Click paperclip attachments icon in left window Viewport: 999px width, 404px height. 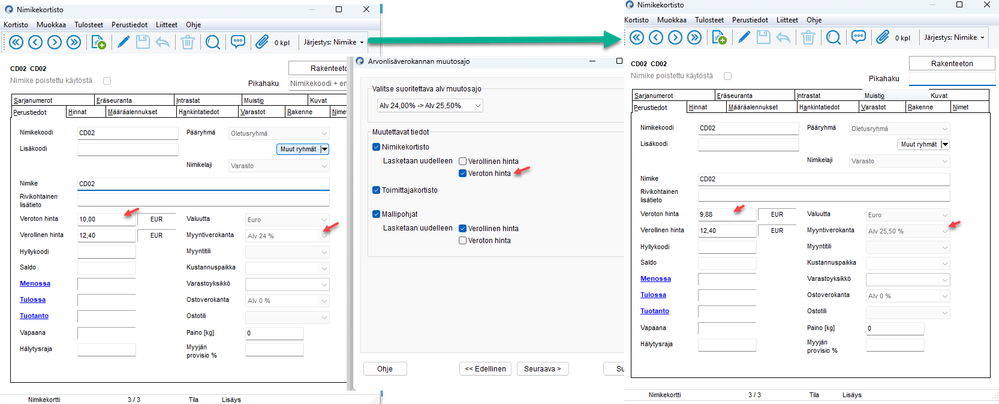pos(261,43)
